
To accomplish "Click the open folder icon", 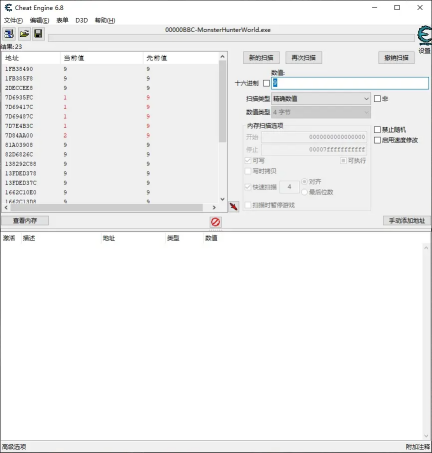I will coord(24,34).
